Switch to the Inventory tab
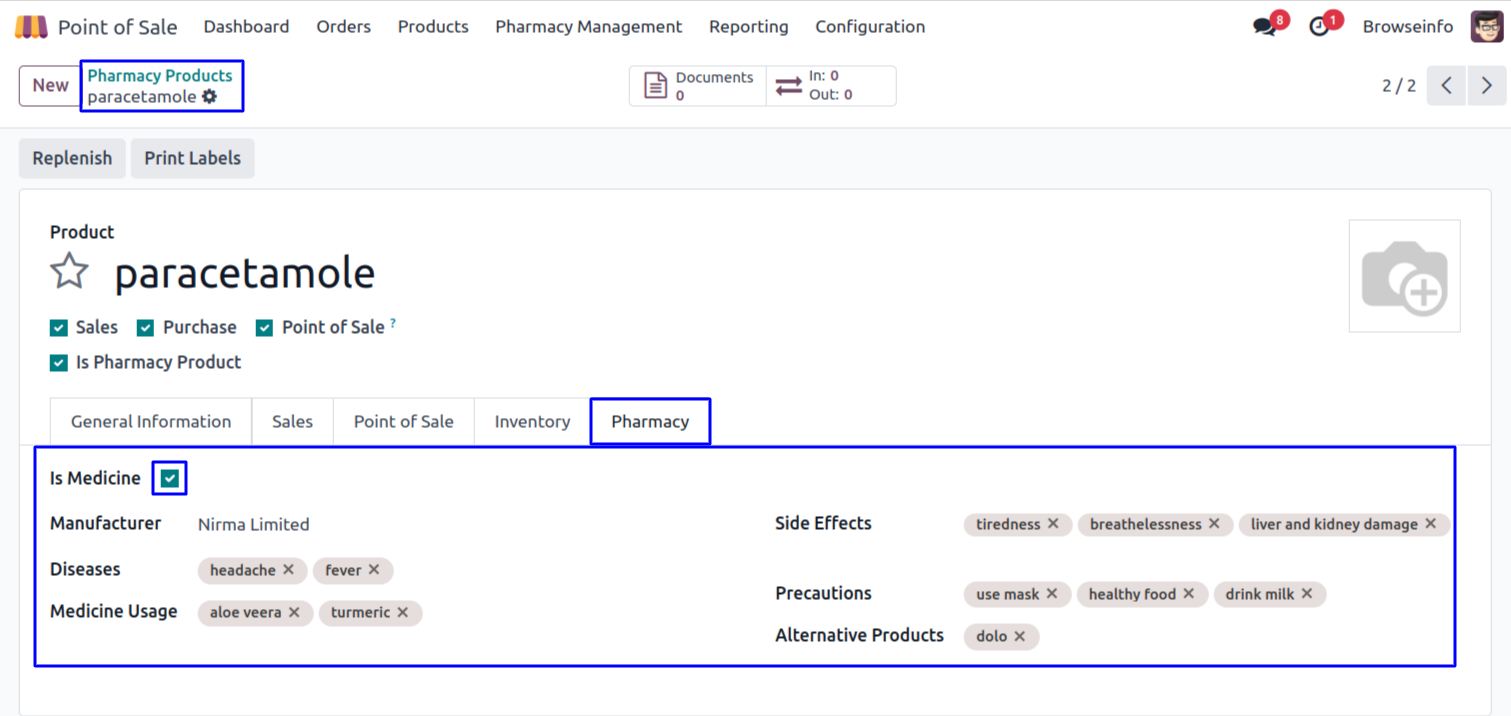1511x716 pixels. coord(532,422)
